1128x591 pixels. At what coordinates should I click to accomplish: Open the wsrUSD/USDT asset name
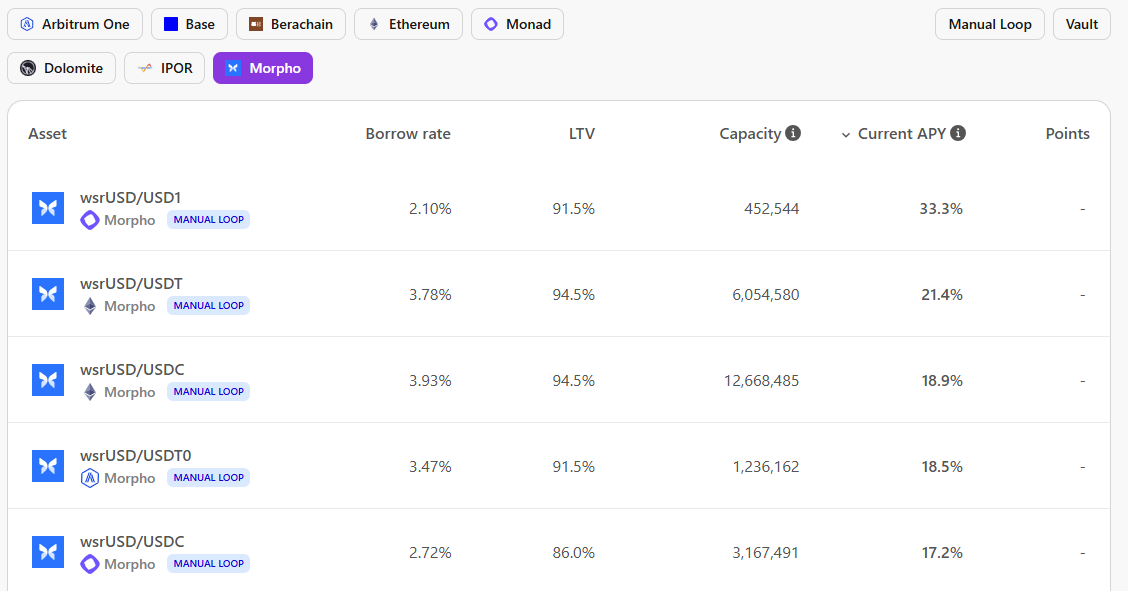131,284
